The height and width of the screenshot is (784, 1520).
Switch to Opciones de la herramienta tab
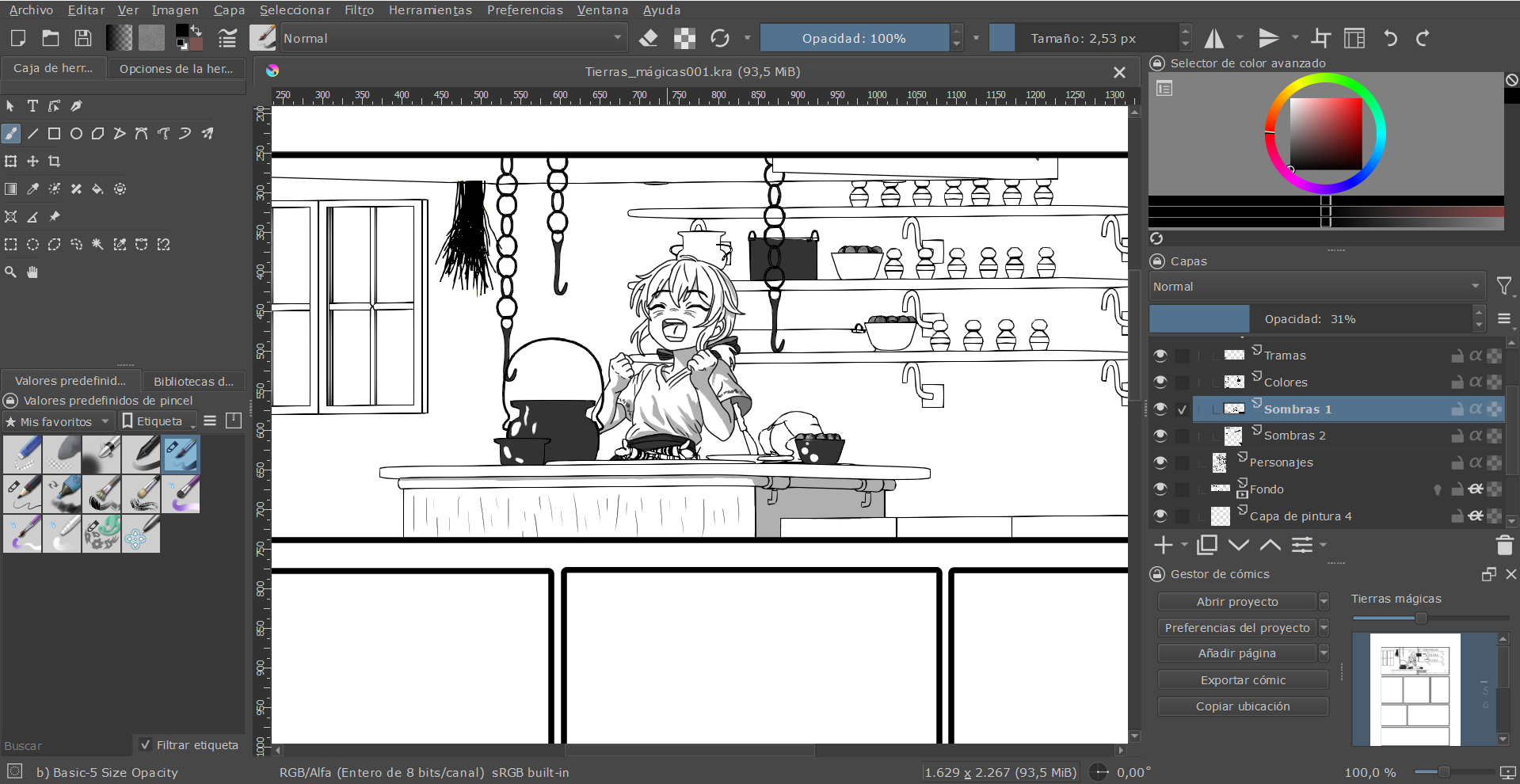click(176, 69)
